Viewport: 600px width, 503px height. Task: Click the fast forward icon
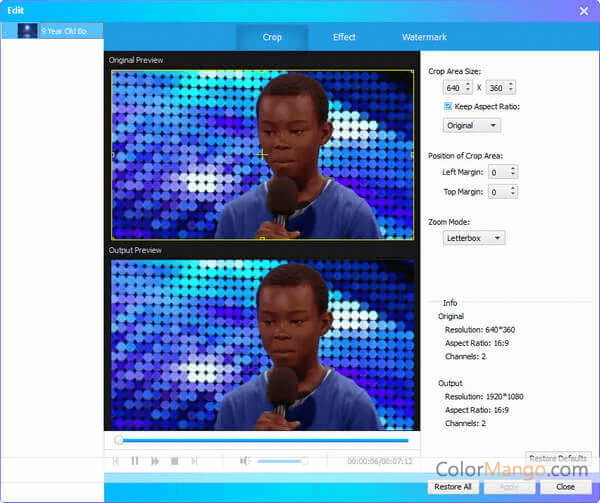[155, 461]
